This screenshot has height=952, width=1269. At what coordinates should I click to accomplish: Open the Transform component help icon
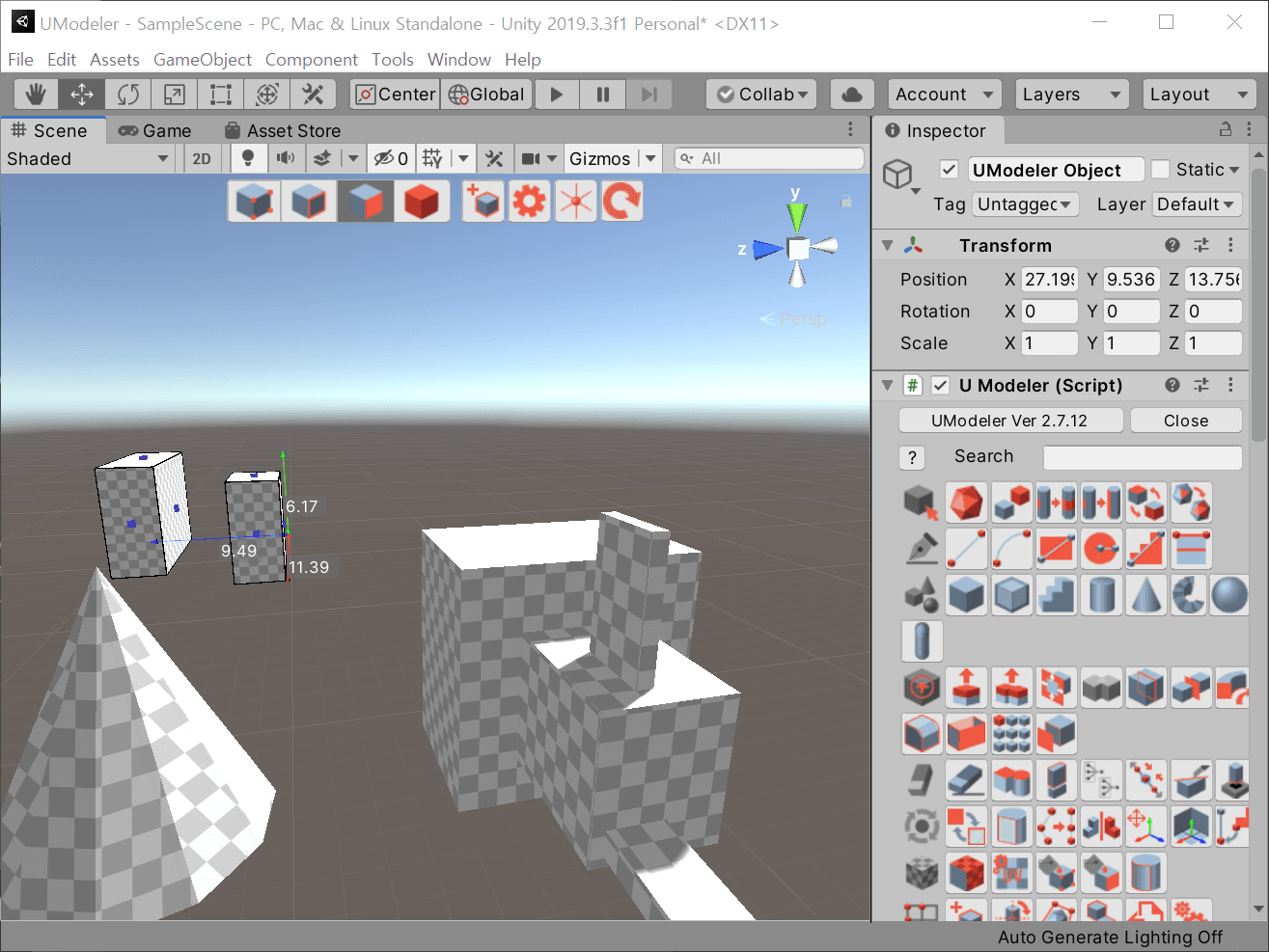pos(1172,245)
